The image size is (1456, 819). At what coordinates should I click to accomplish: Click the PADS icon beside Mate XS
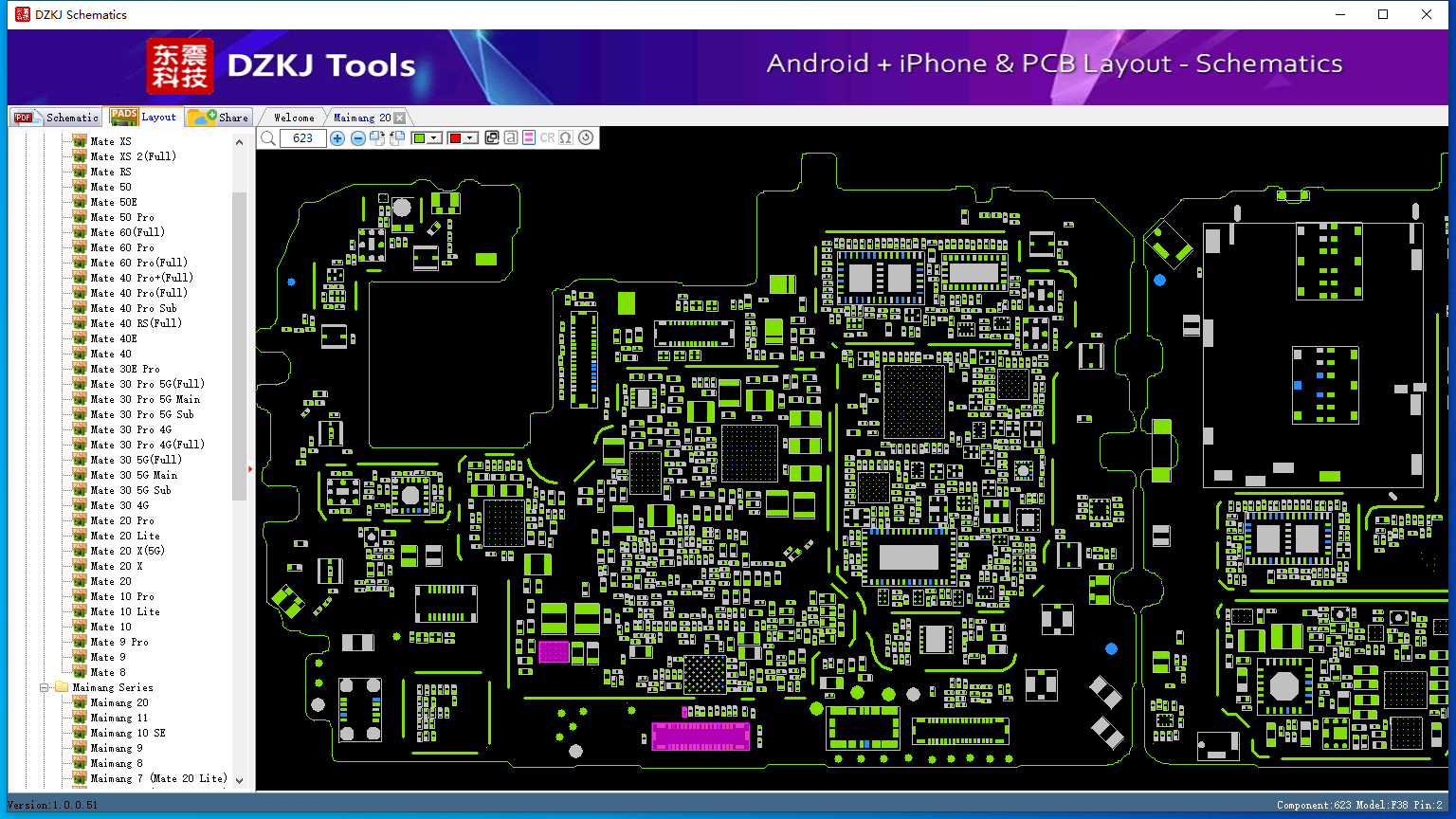click(80, 141)
